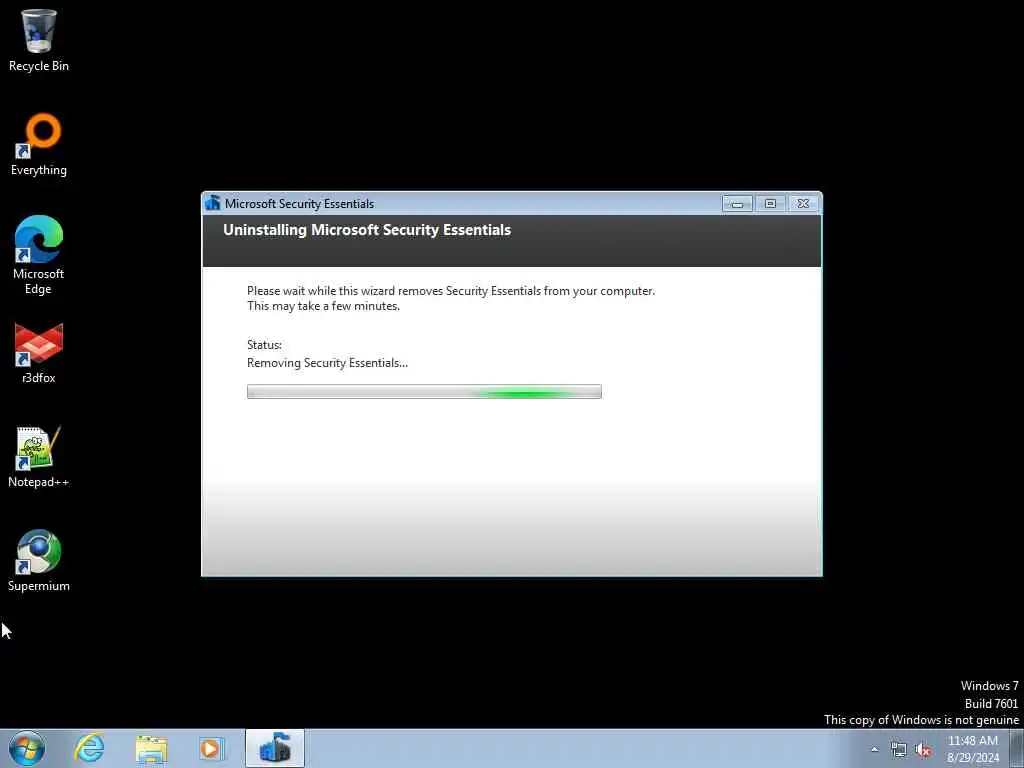
Task: Select the Supermium desktop shortcut
Action: 39,560
